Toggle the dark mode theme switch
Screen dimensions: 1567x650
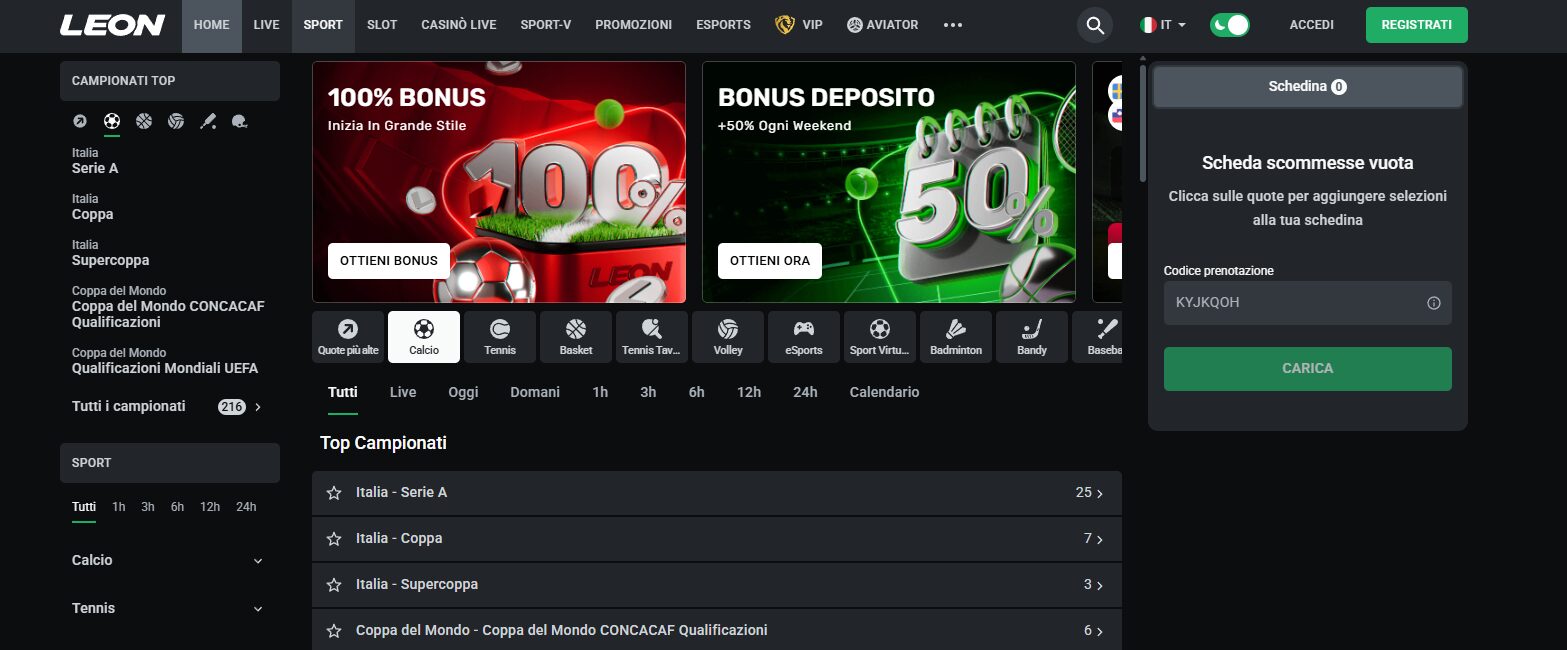pyautogui.click(x=1229, y=25)
